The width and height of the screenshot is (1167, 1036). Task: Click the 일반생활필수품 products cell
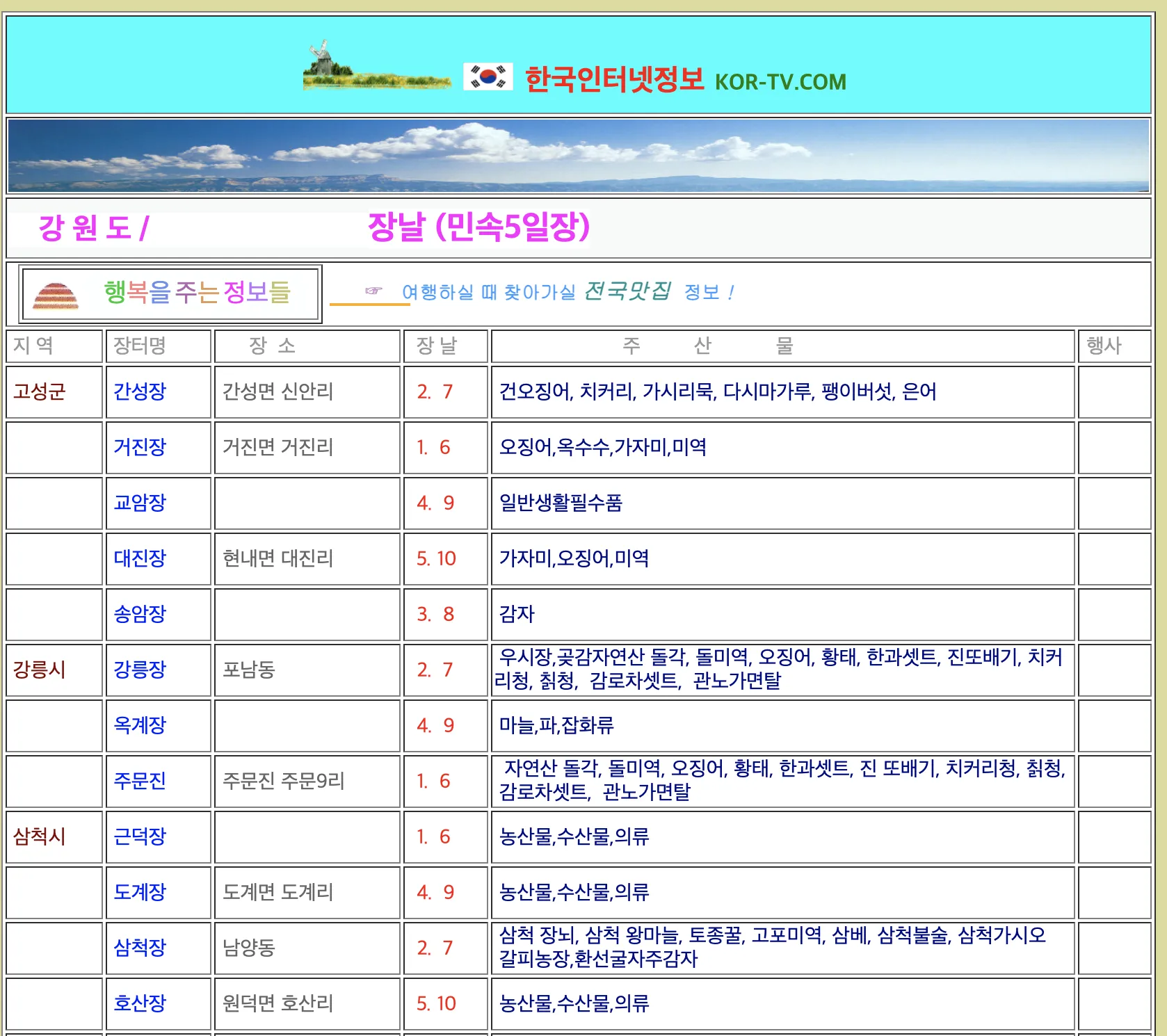pyautogui.click(x=782, y=503)
